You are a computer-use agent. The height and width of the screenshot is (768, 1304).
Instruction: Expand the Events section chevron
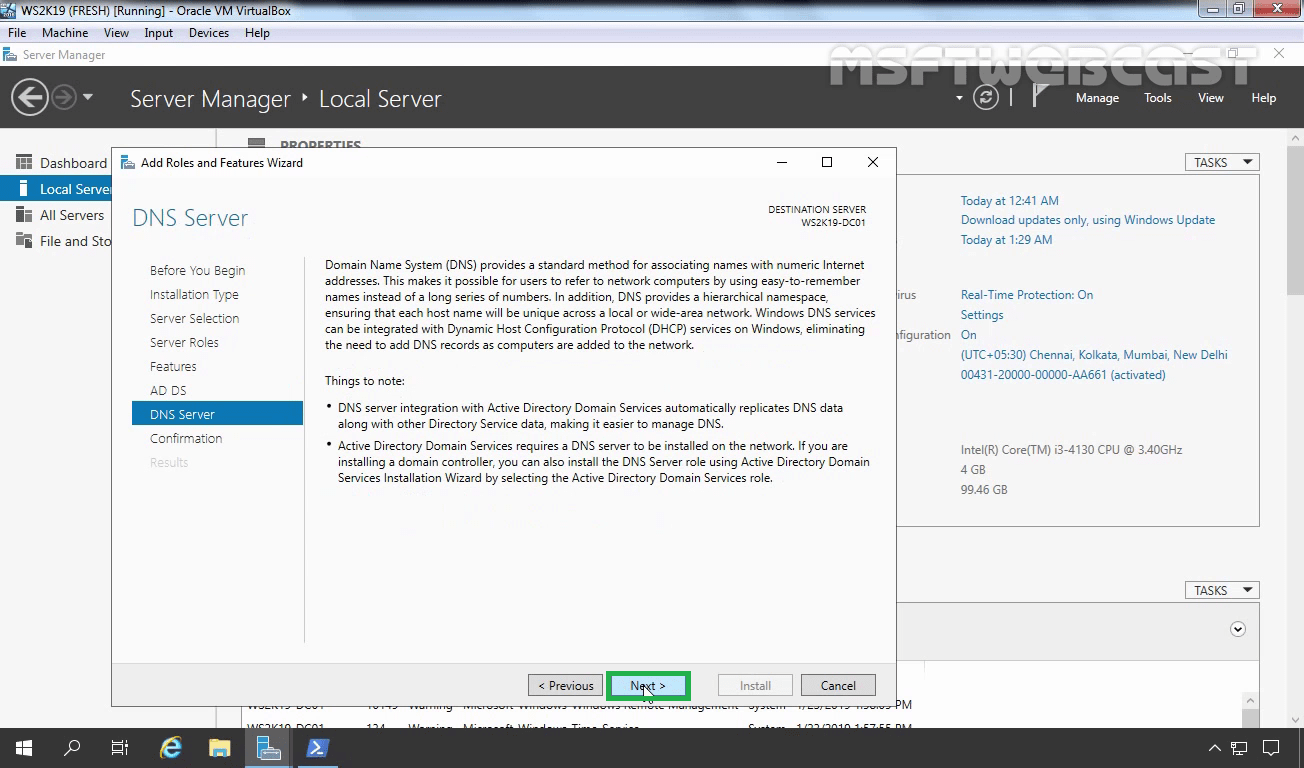[x=1238, y=629]
